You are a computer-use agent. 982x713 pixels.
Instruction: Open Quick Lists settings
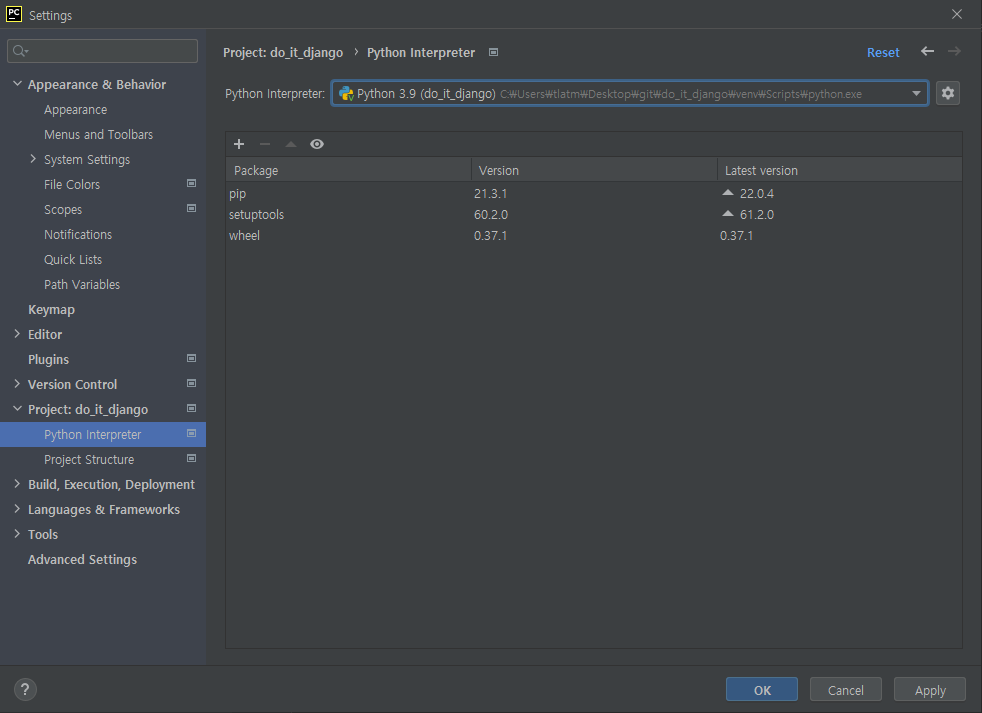(x=73, y=259)
